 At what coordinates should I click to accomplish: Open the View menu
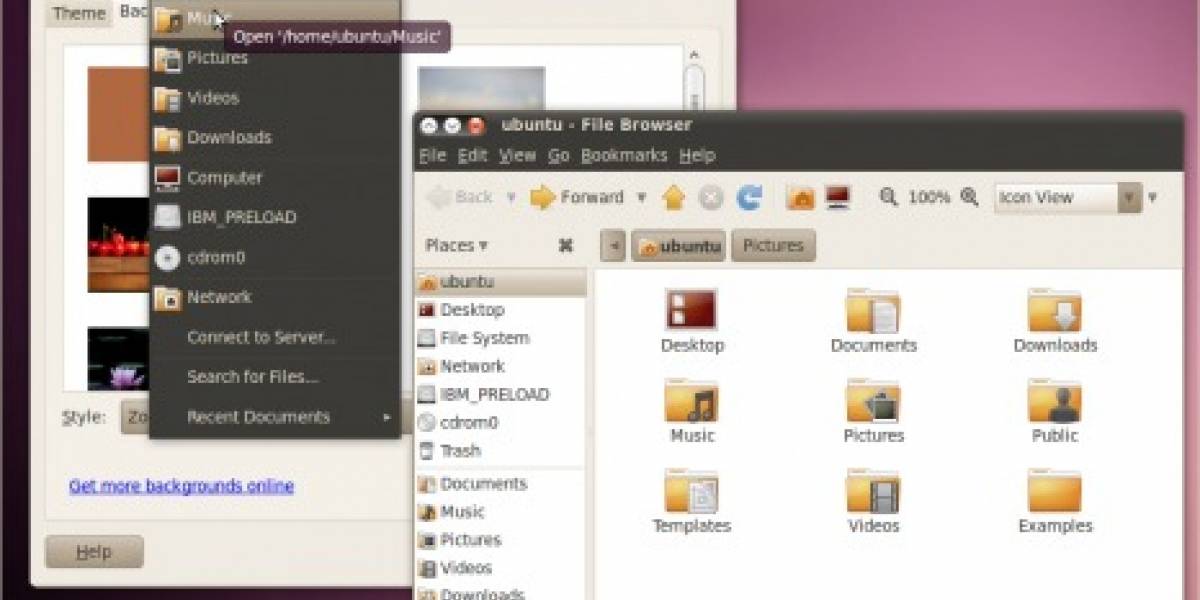point(518,155)
